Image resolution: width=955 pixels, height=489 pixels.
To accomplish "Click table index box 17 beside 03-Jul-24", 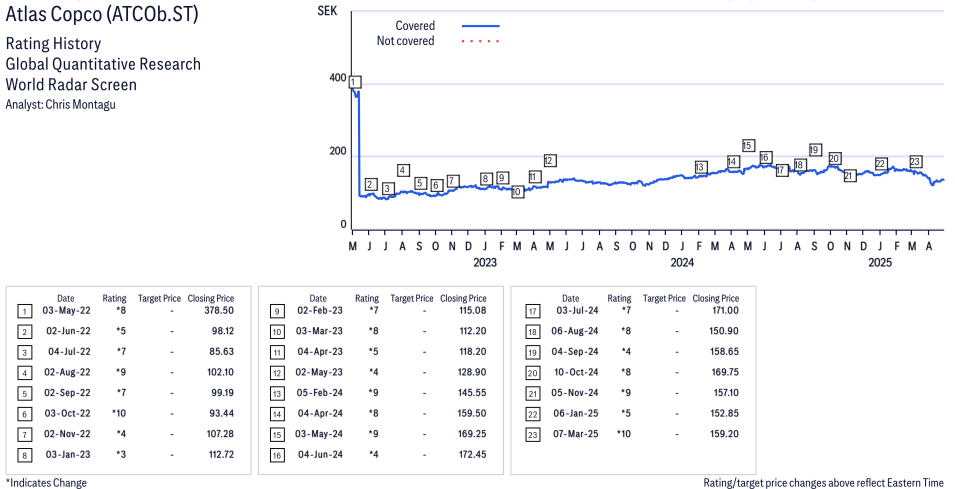I will (x=533, y=312).
